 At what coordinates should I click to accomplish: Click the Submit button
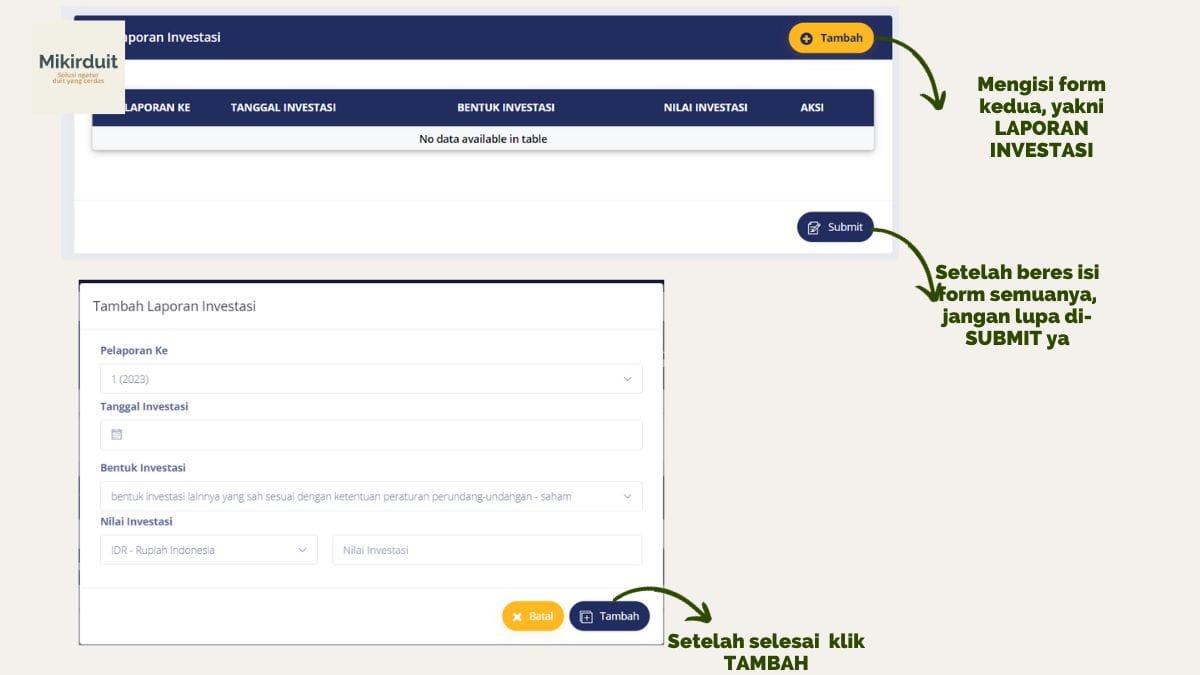835,226
